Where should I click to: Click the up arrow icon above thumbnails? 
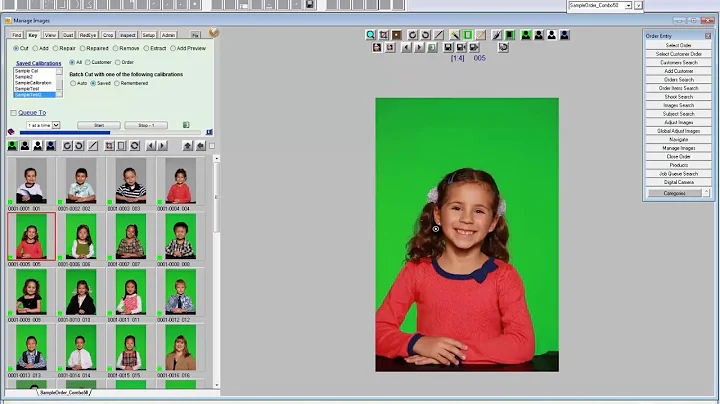187,146
